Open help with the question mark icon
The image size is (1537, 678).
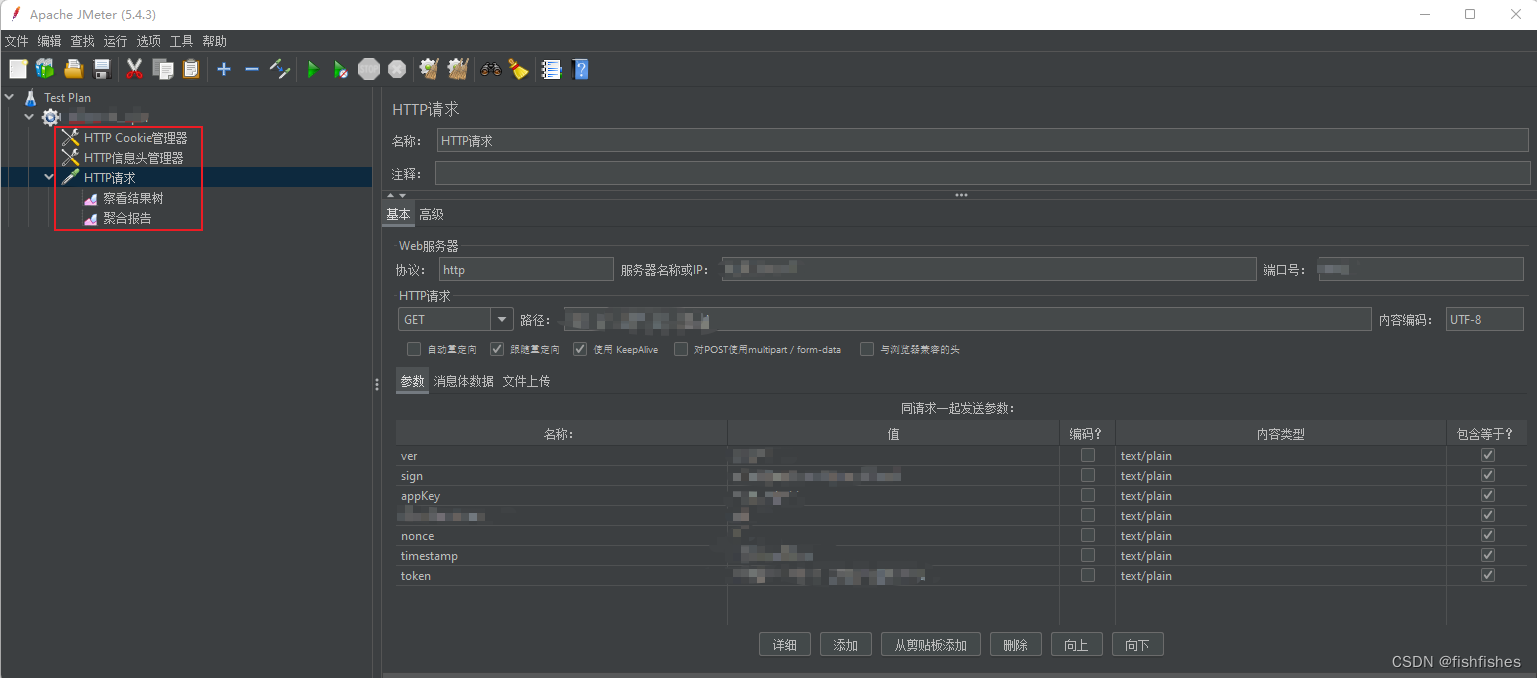579,69
